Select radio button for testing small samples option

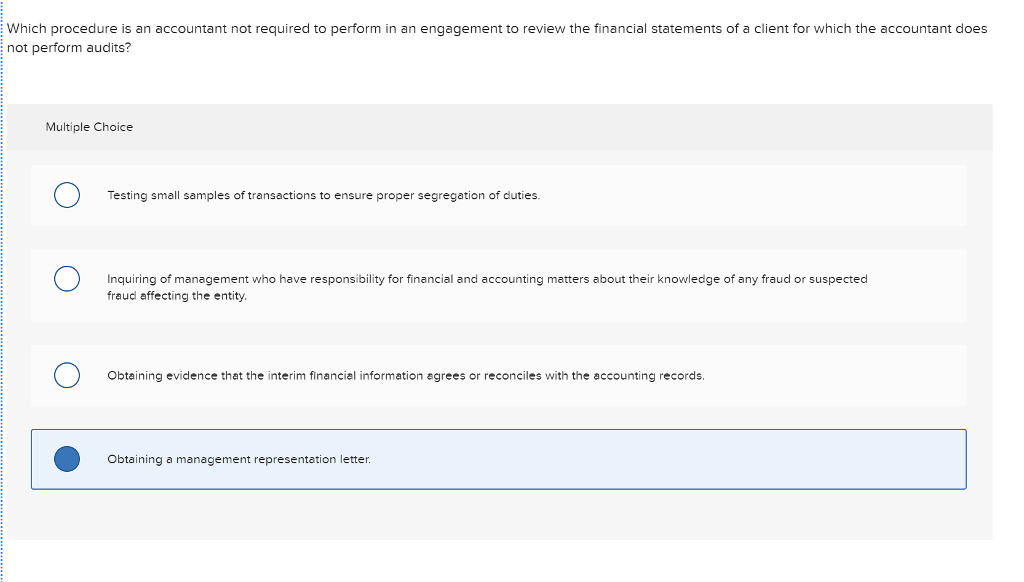pos(67,195)
